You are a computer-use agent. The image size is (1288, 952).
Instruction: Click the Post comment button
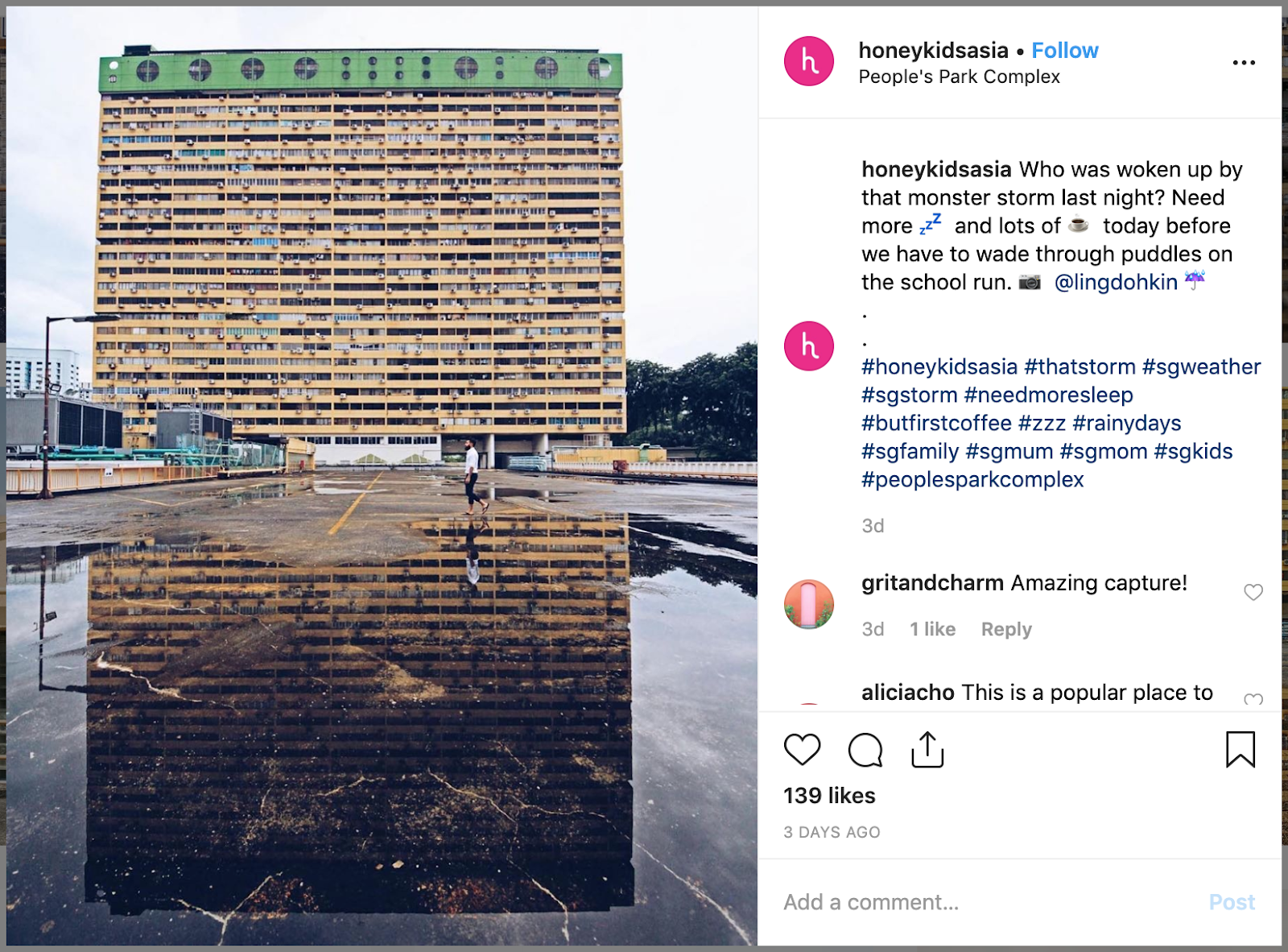(x=1232, y=902)
